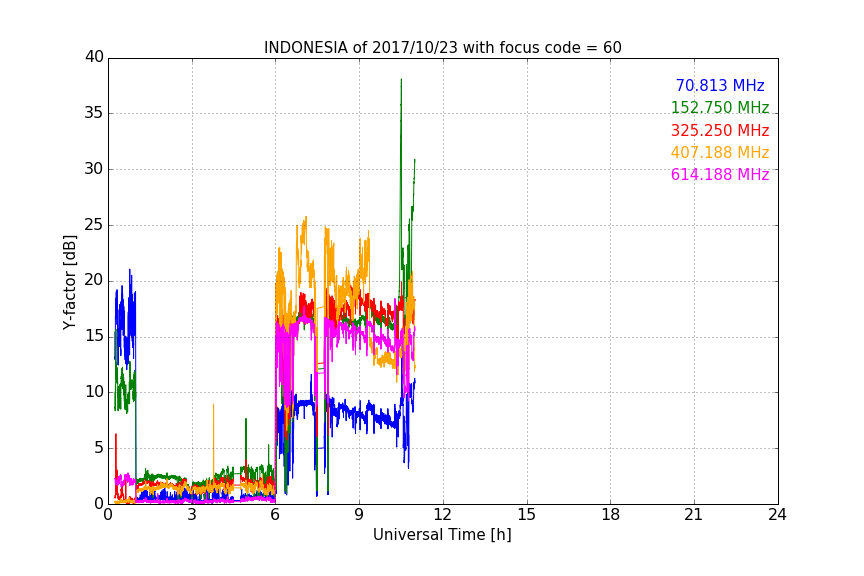Click the y-axis tick label 5
Screen dimensions: 864x576
tap(99, 448)
